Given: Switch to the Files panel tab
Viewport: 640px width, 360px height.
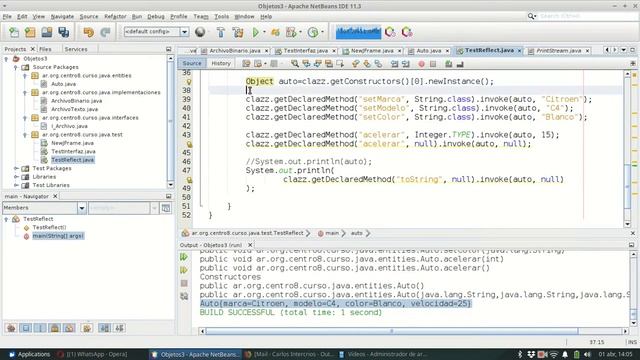Looking at the screenshot, I should click(45, 49).
